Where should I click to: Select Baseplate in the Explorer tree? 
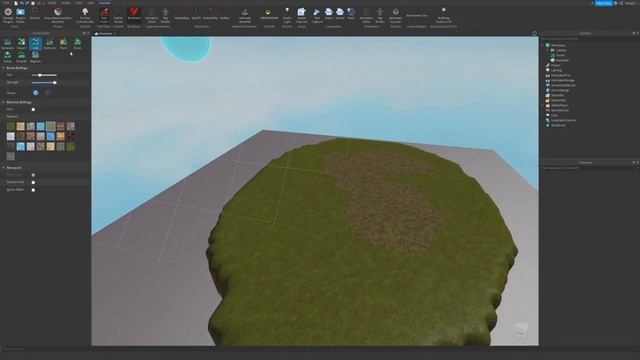(x=562, y=60)
